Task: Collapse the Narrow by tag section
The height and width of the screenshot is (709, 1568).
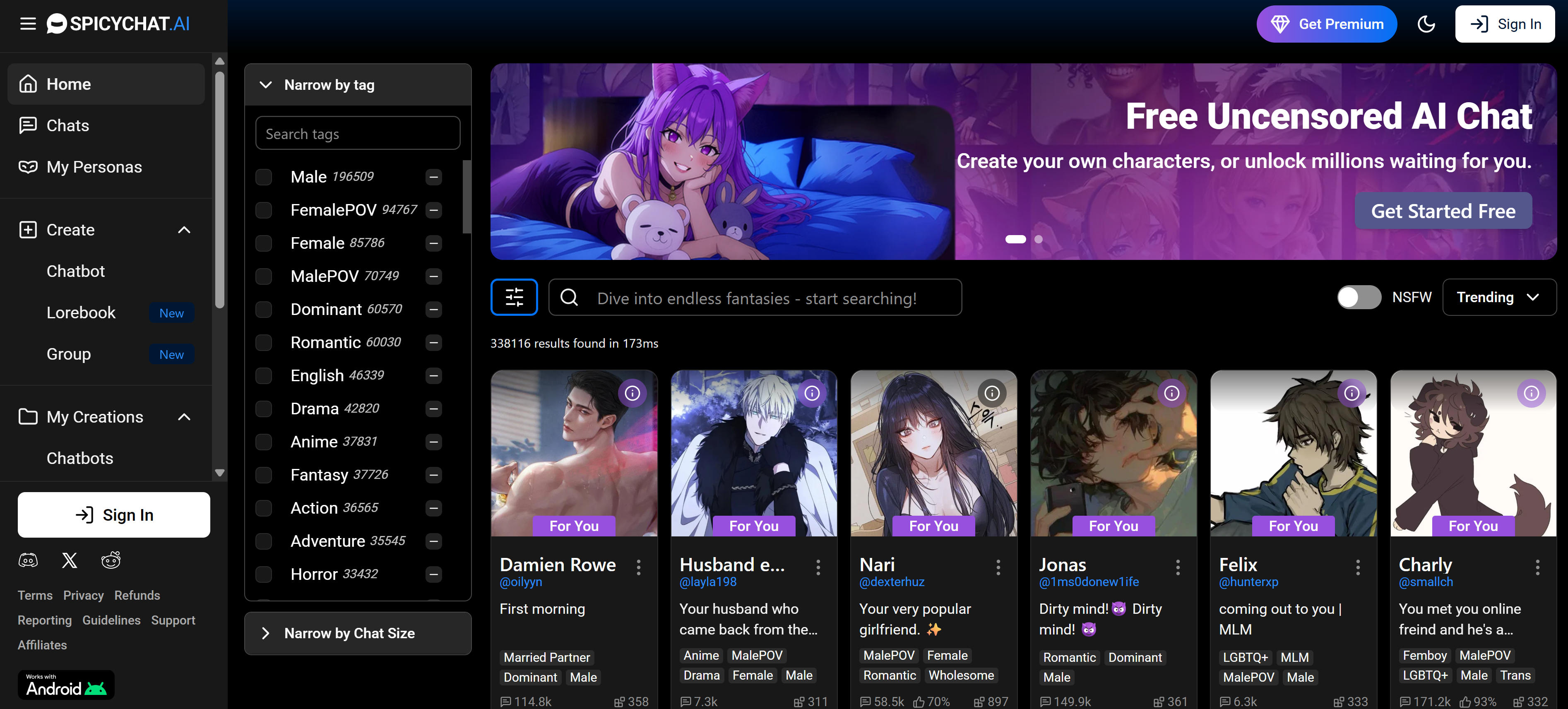Action: click(x=265, y=84)
